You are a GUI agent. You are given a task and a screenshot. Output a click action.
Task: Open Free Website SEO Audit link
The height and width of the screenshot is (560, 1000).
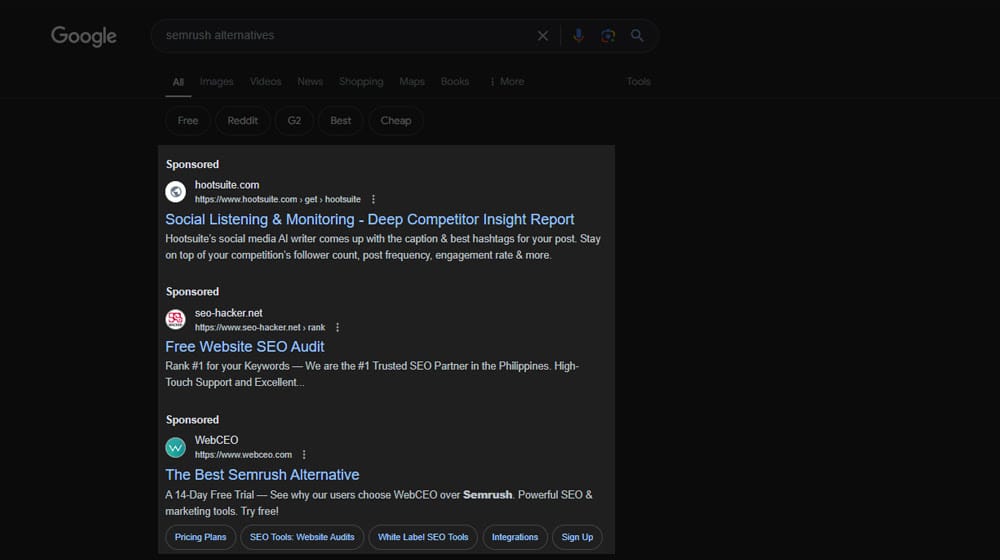[x=245, y=347]
